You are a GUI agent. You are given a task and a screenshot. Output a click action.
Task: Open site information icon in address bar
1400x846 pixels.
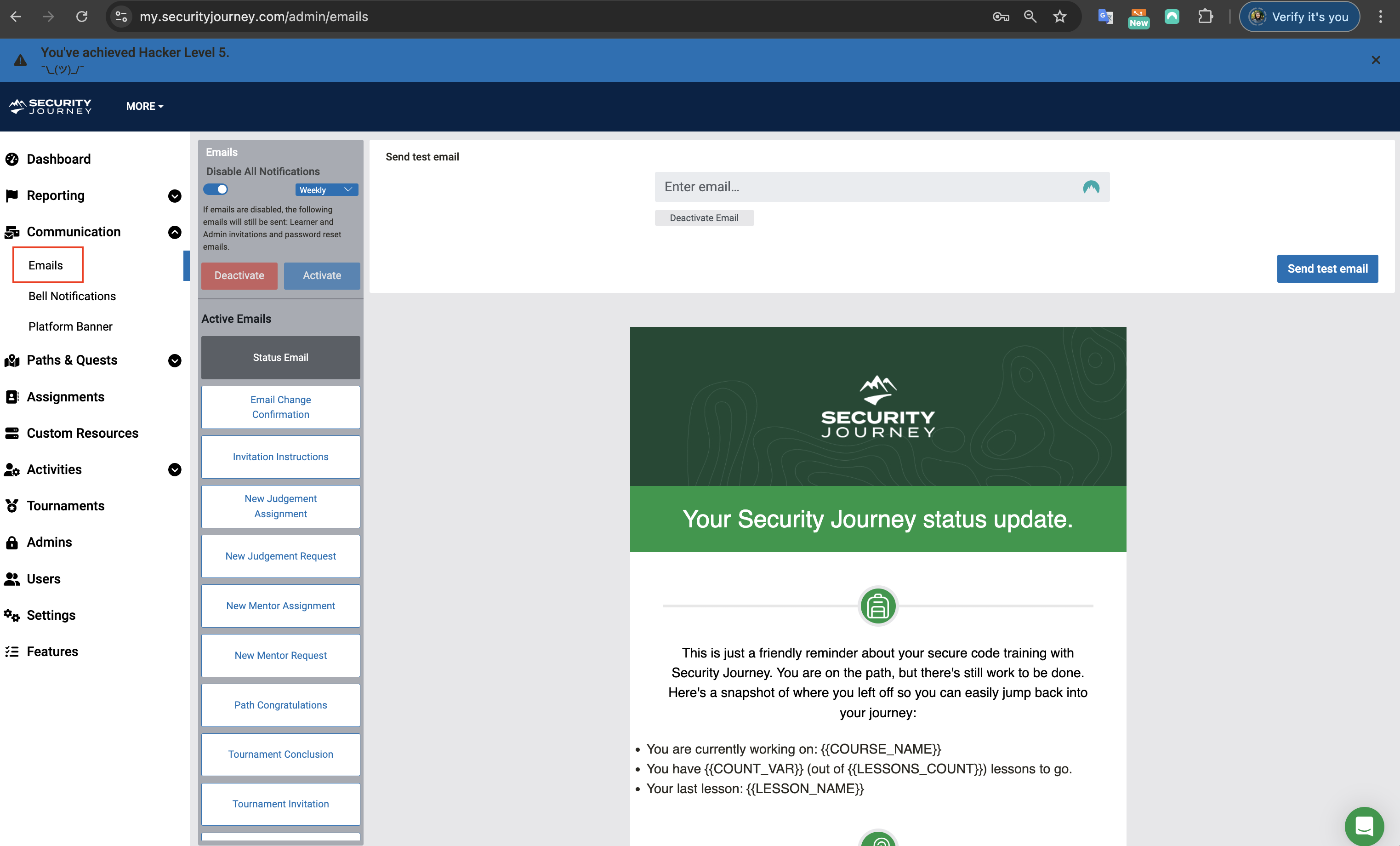(x=121, y=17)
